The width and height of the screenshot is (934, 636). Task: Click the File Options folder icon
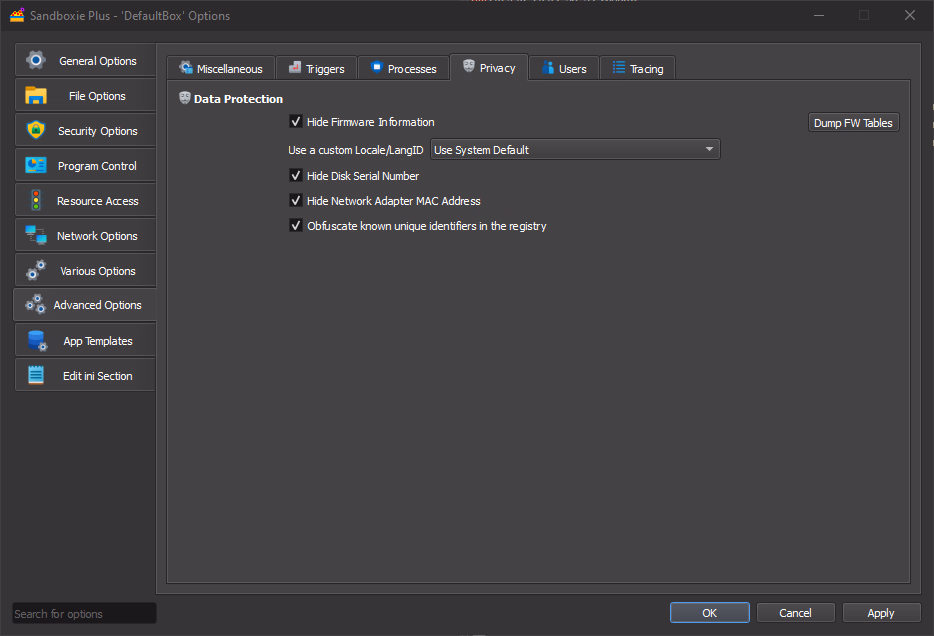coord(36,96)
